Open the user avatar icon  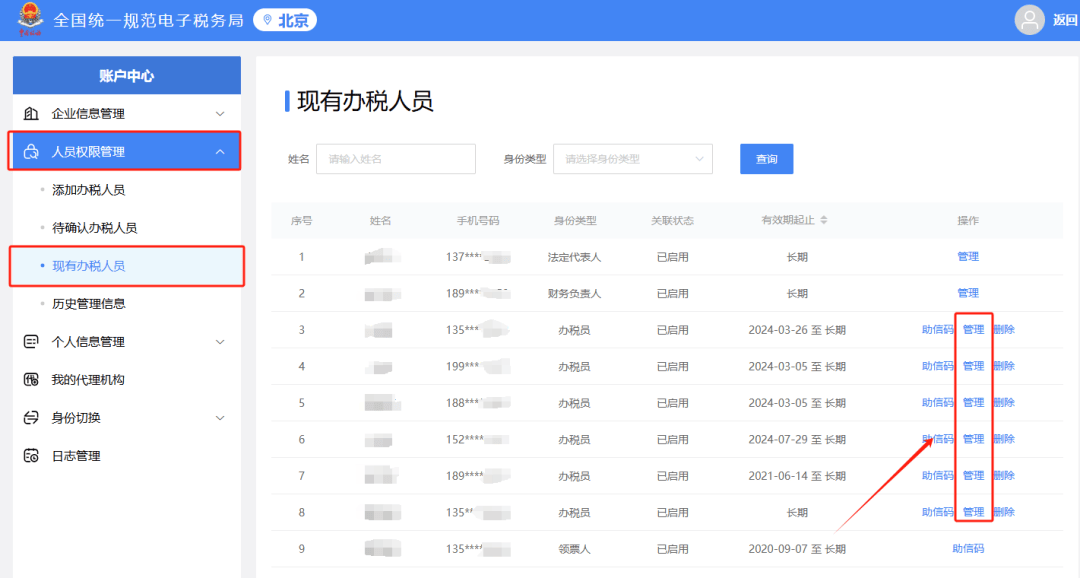tap(1029, 20)
